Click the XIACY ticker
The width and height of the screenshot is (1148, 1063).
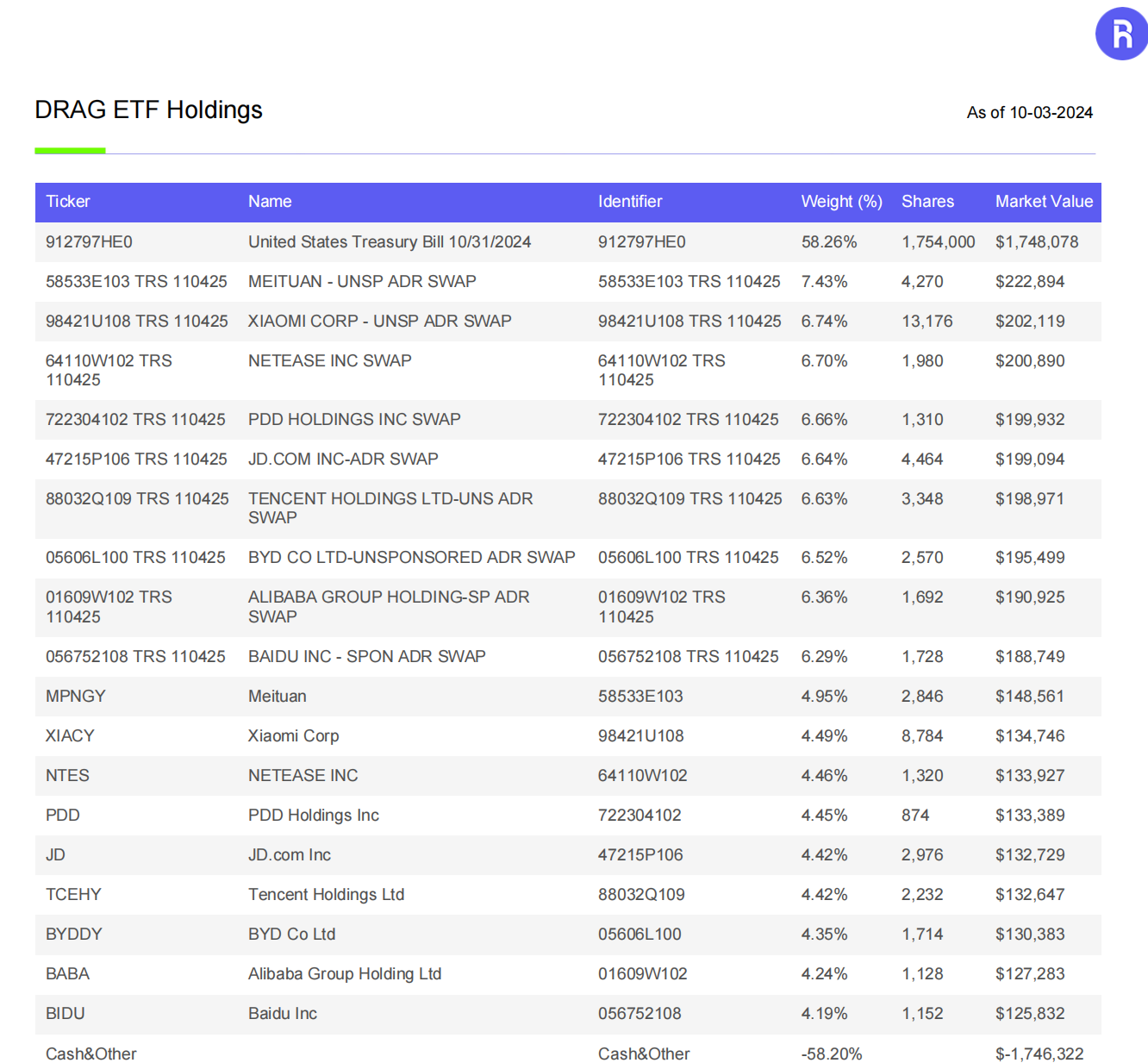[x=70, y=736]
